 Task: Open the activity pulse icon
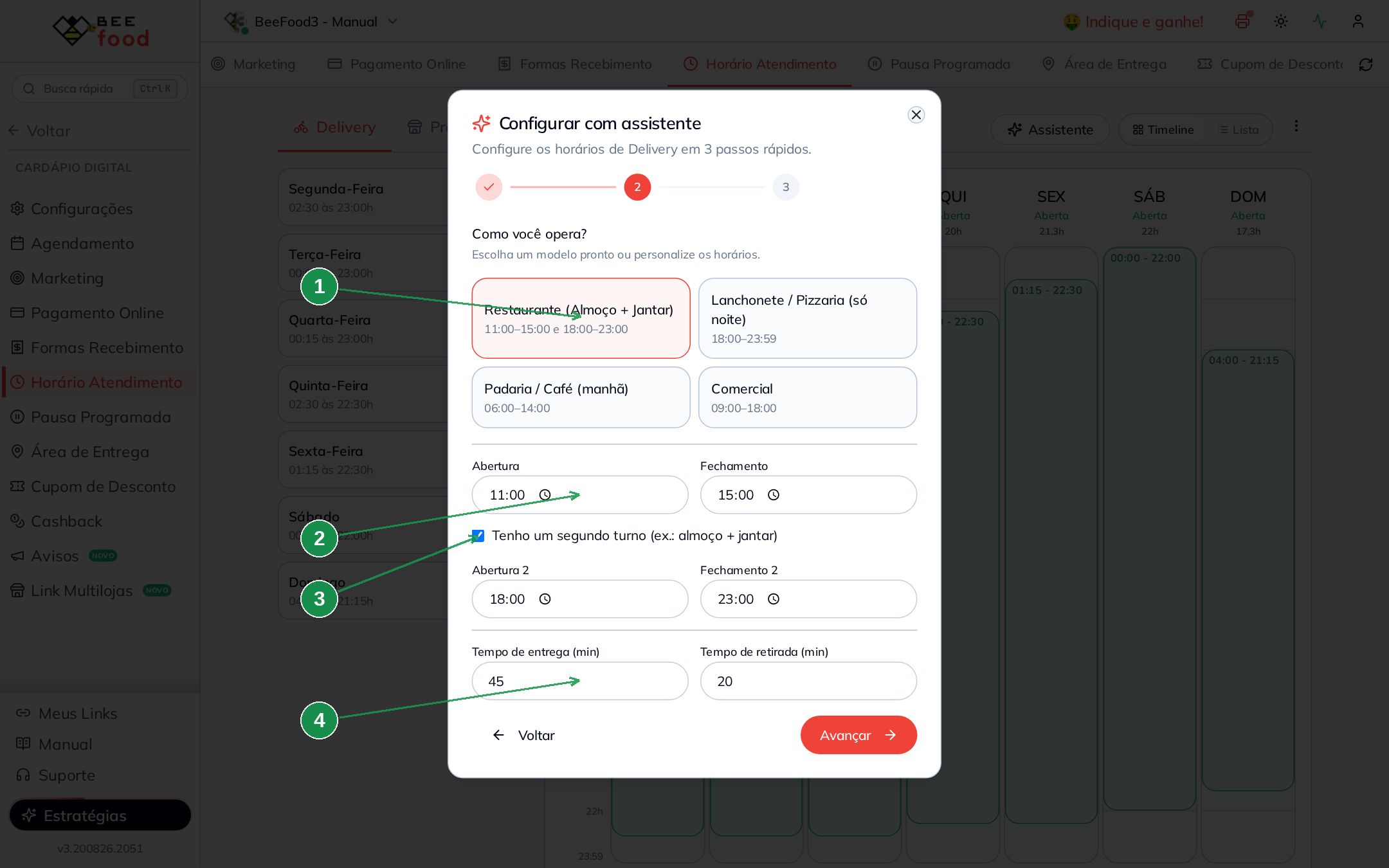point(1320,21)
